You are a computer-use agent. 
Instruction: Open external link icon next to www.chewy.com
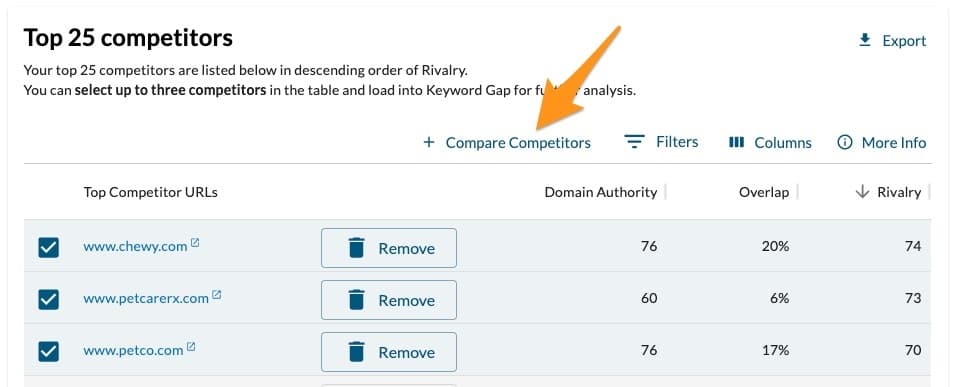click(x=195, y=243)
